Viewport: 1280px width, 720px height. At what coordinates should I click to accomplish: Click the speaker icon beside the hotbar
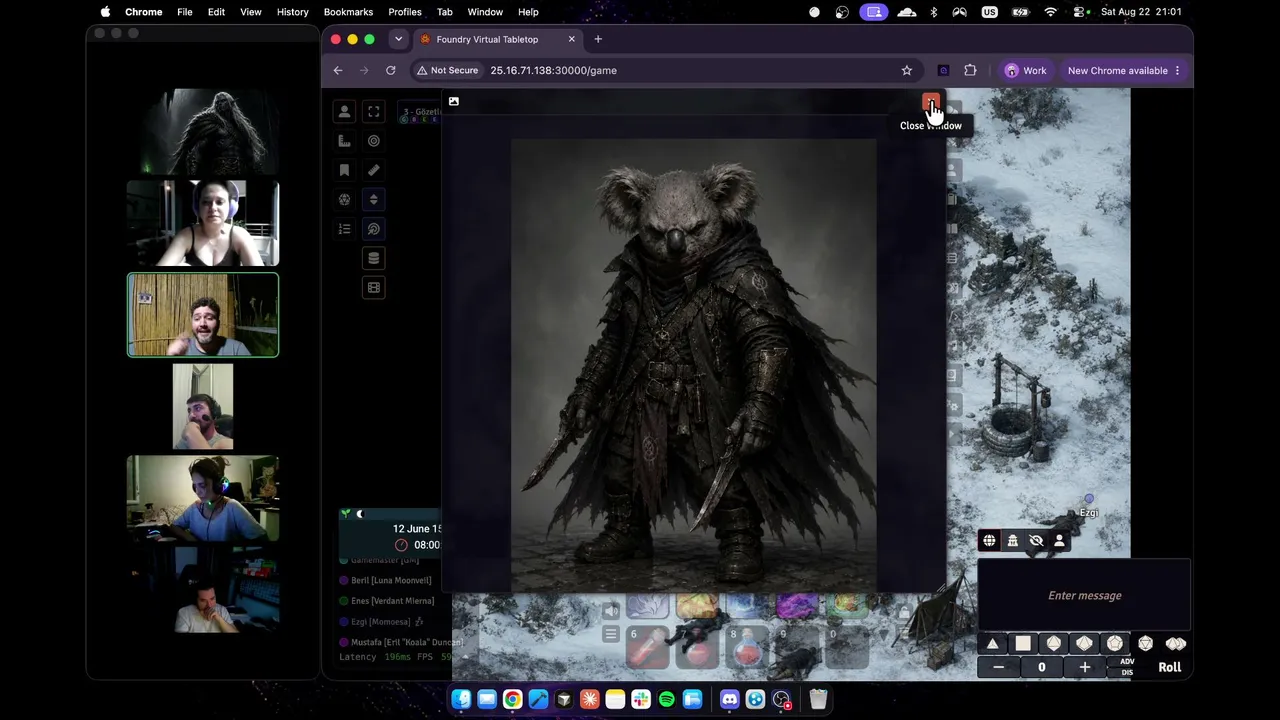[x=611, y=609]
